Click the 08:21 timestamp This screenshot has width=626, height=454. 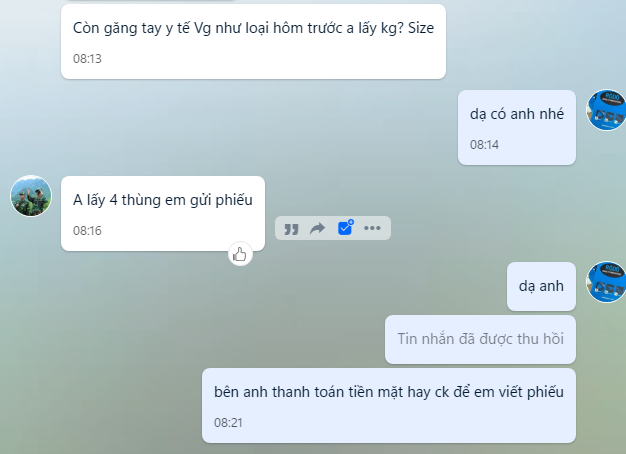click(x=228, y=423)
